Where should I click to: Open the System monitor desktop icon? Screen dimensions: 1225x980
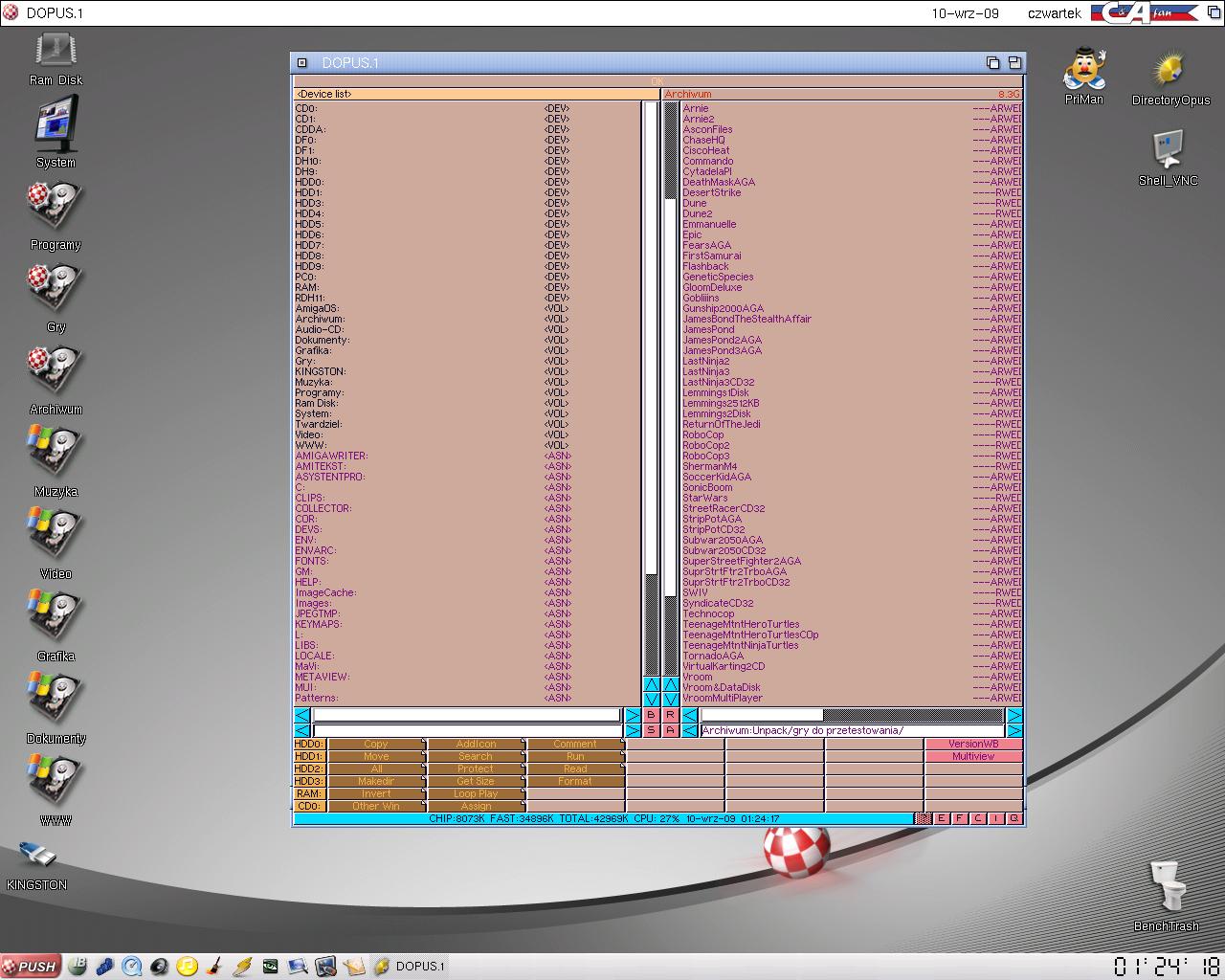pyautogui.click(x=56, y=124)
